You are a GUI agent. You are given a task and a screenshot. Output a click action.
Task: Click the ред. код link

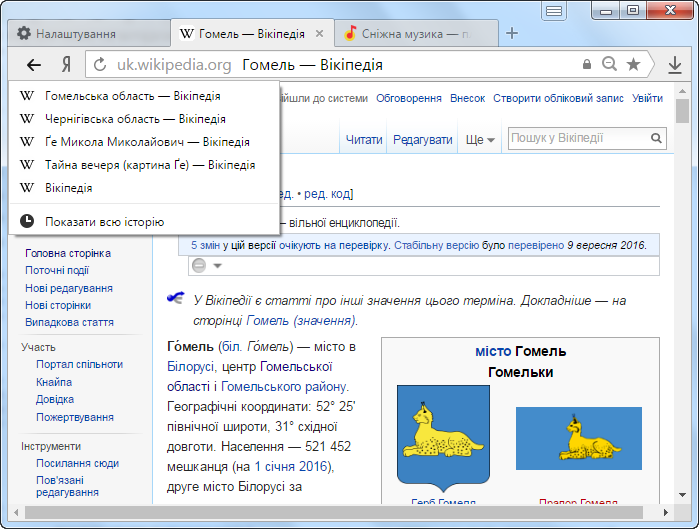point(327,194)
